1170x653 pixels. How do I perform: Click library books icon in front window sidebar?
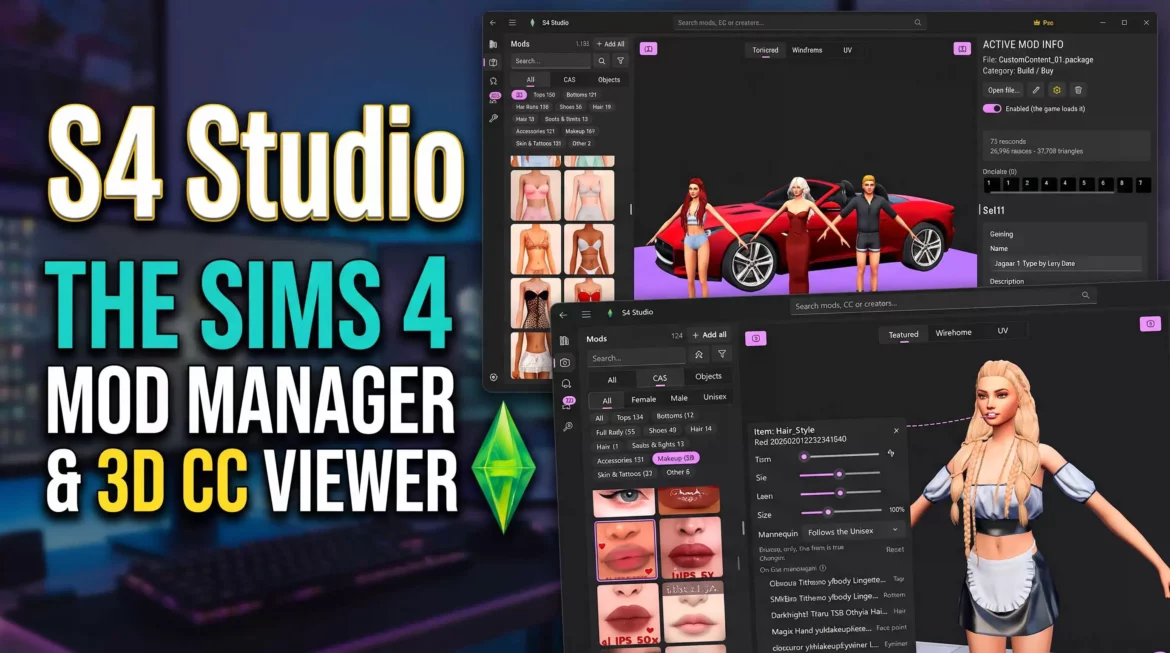[565, 341]
